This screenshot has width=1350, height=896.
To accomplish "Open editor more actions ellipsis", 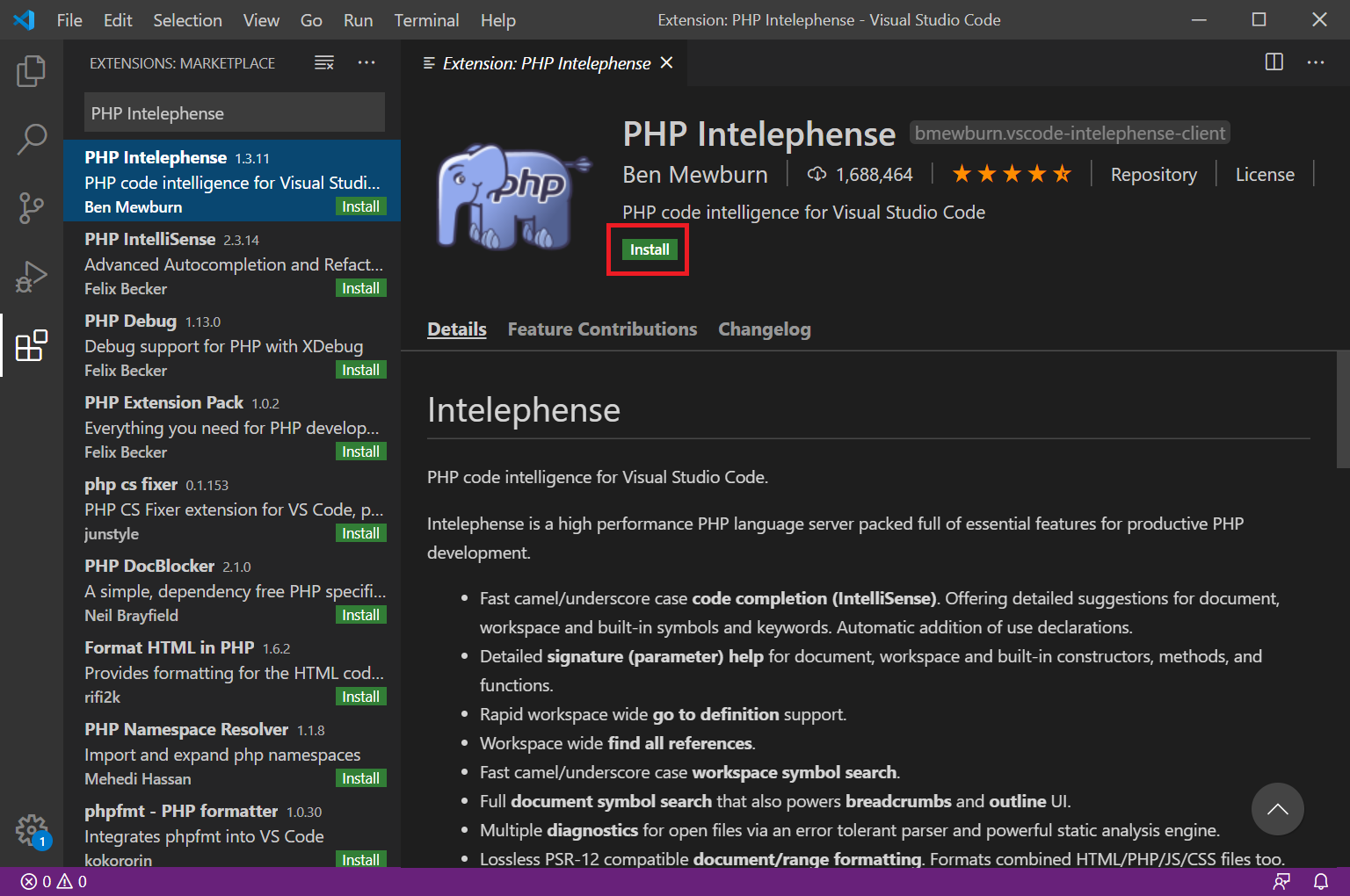I will (1315, 62).
